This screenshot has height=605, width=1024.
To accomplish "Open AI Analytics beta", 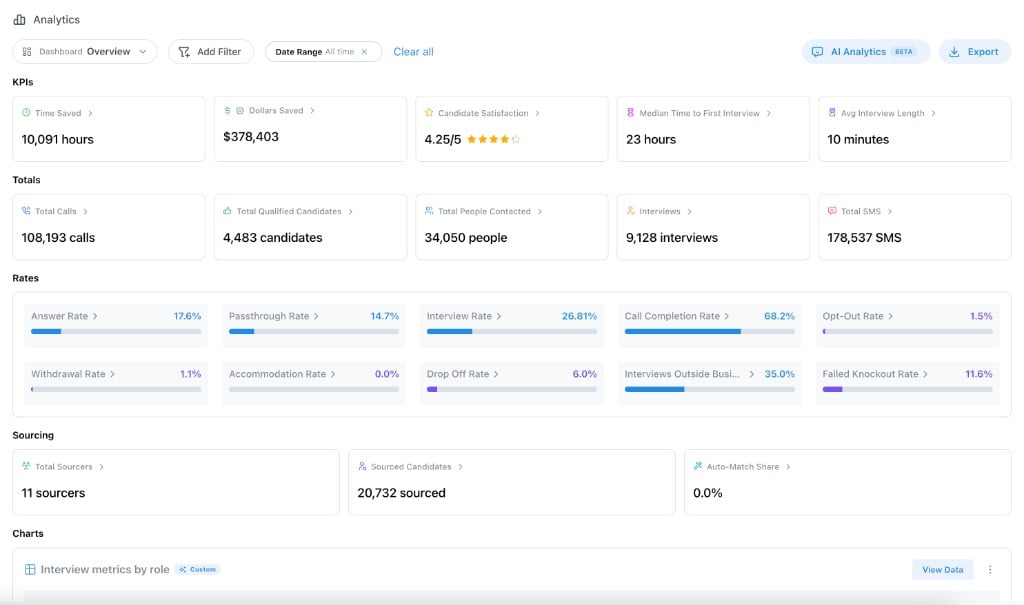I will point(865,52).
